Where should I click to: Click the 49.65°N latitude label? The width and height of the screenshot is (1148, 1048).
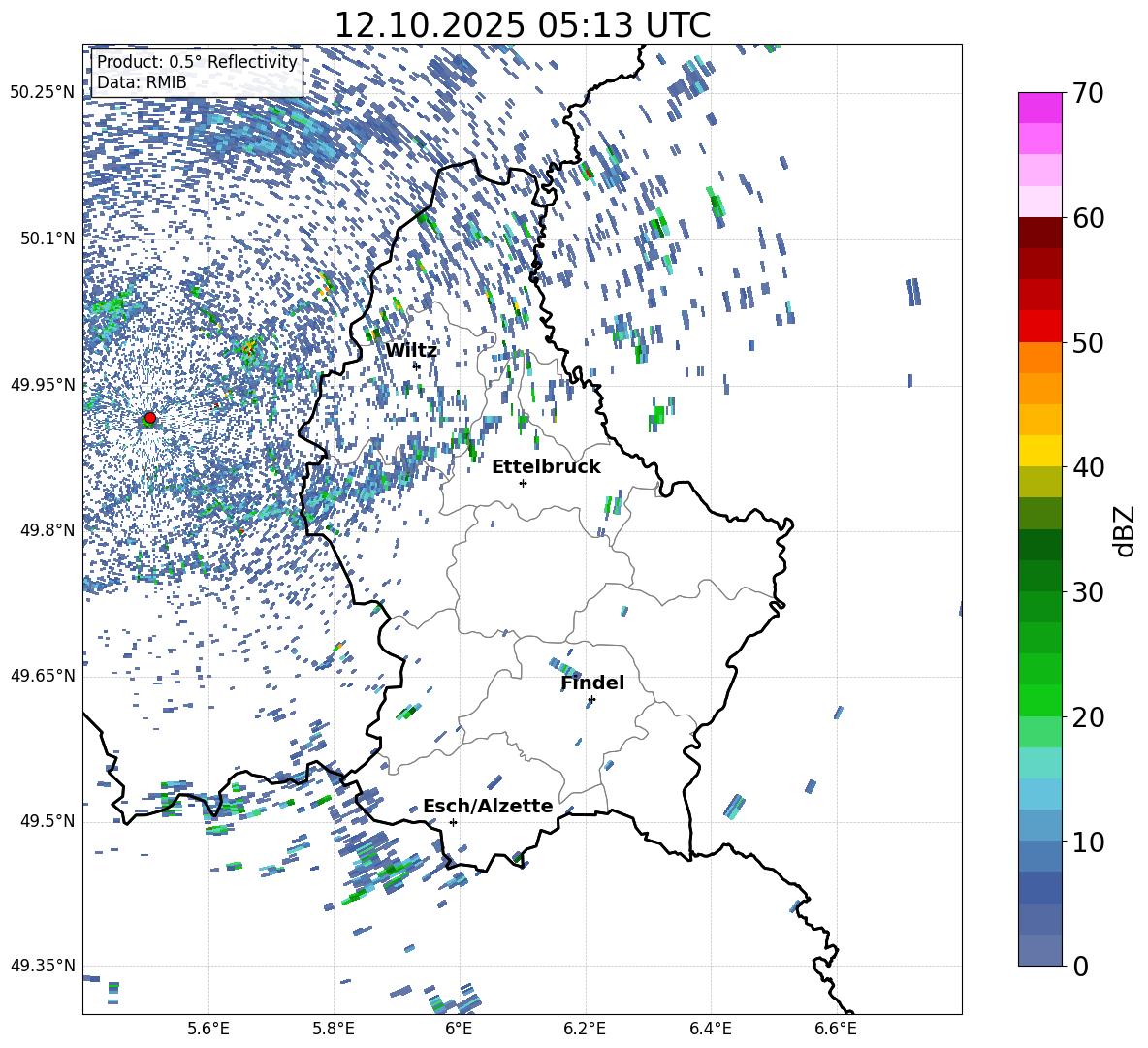(x=43, y=676)
